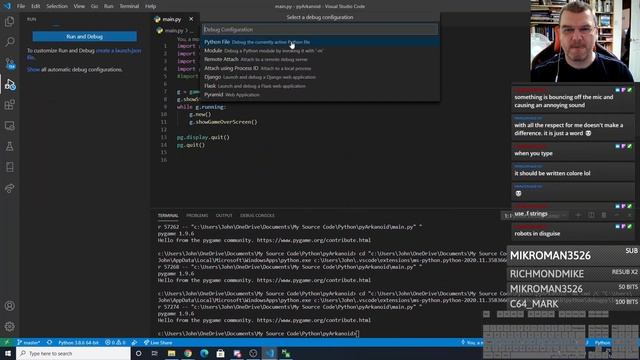The width and height of the screenshot is (640, 360).
Task: Close the main.py editor tab
Action: pyautogui.click(x=191, y=19)
